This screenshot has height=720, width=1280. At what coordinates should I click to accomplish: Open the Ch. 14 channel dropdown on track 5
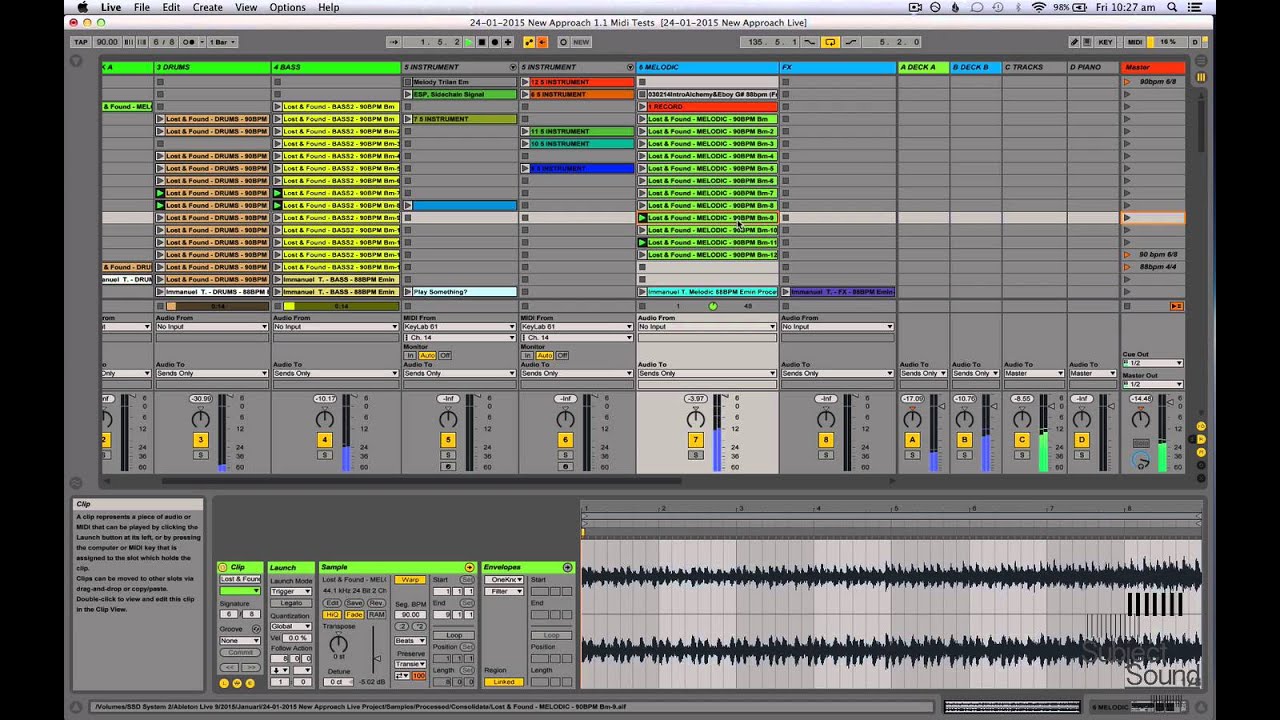[x=460, y=338]
